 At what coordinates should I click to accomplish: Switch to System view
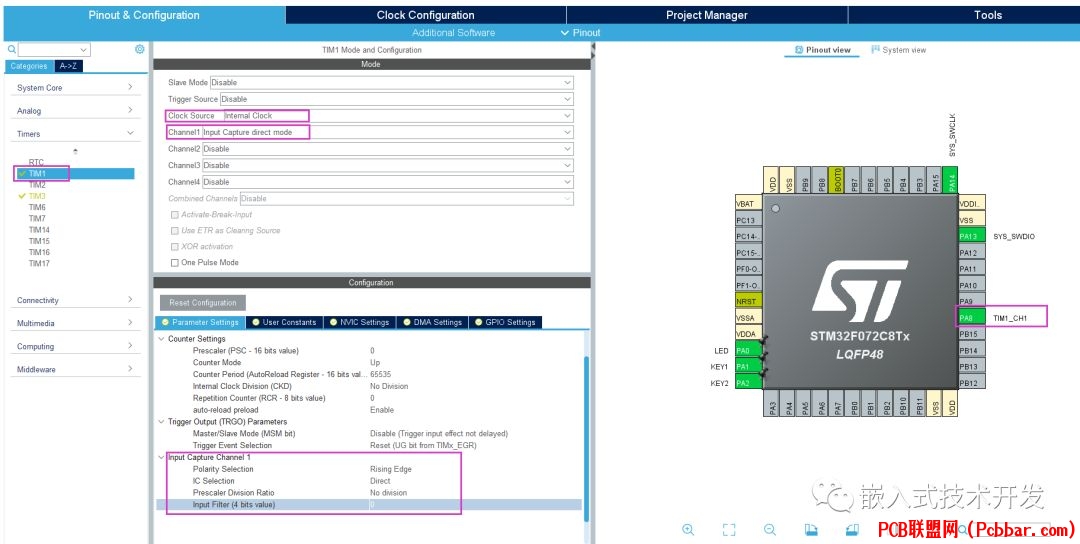click(x=898, y=50)
